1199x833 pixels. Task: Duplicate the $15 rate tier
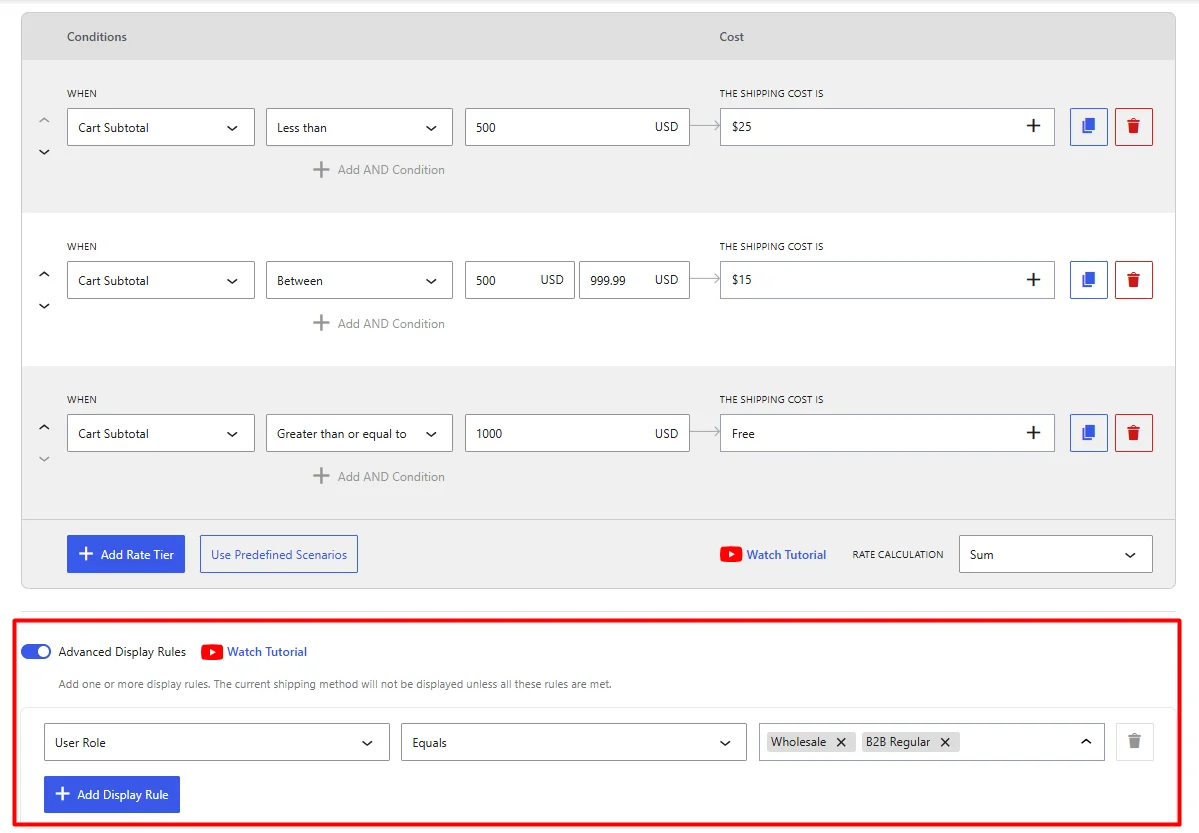[x=1088, y=280]
